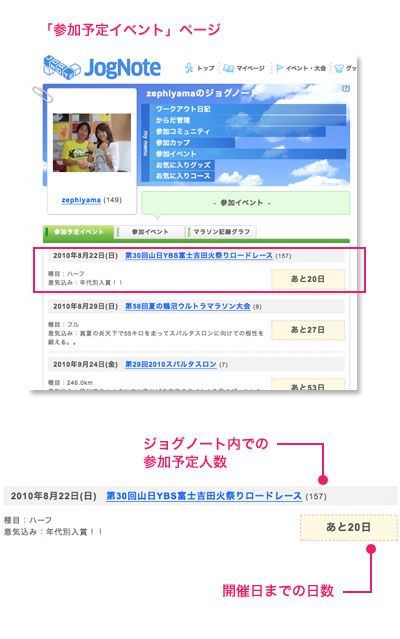
Task: Open the zephiyama profile photo
Action: pyautogui.click(x=92, y=142)
